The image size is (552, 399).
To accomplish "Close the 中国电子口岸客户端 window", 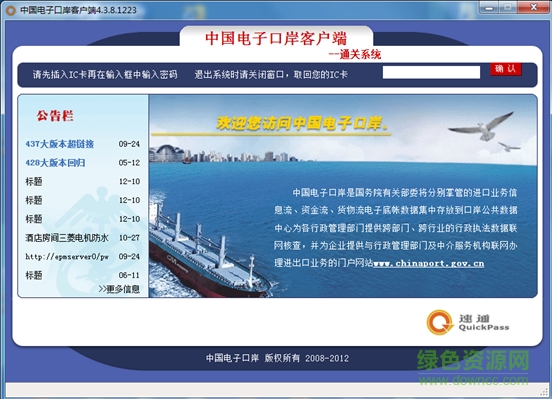I will click(534, 7).
